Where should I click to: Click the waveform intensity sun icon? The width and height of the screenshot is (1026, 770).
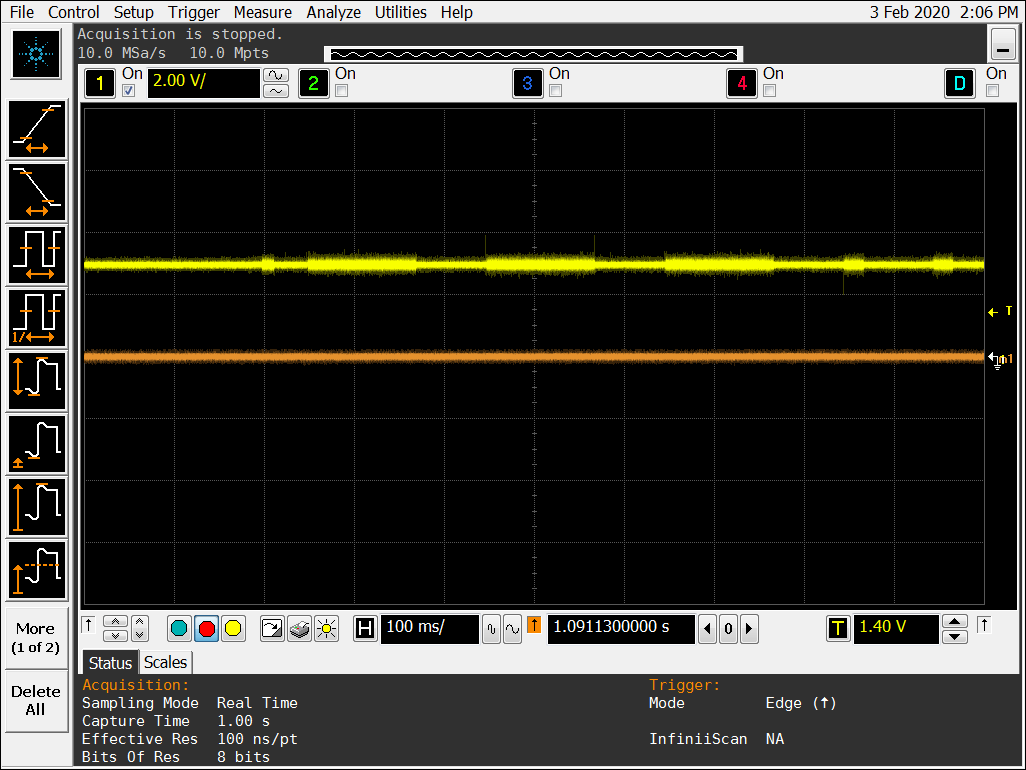pos(326,629)
